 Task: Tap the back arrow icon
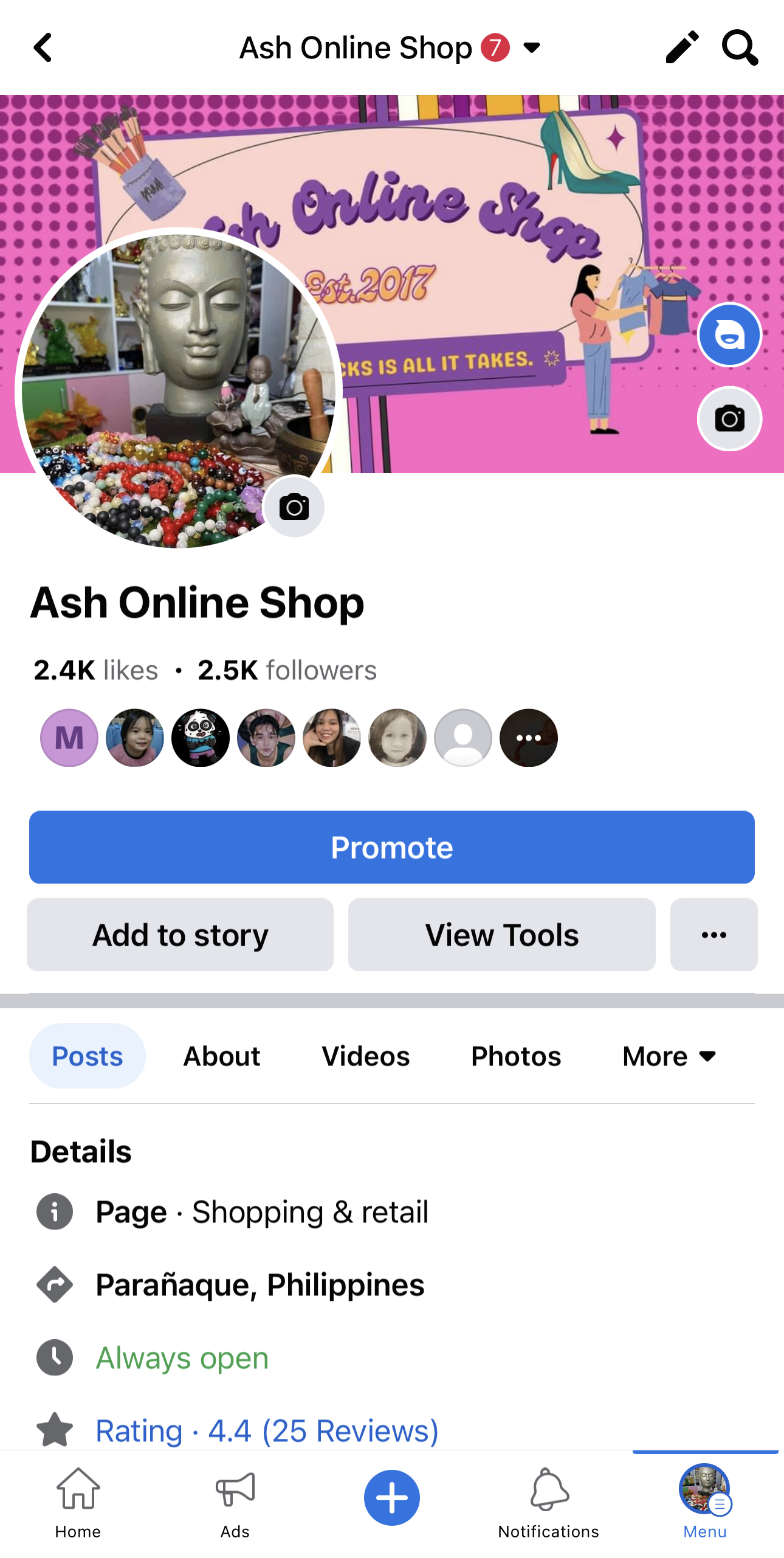pos(43,47)
